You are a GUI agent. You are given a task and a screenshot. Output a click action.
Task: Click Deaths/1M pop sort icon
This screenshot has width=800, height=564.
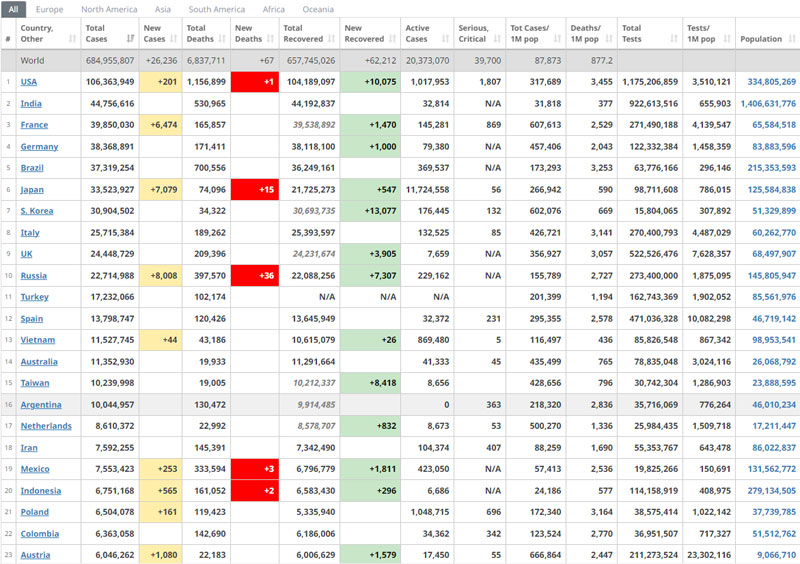609,39
